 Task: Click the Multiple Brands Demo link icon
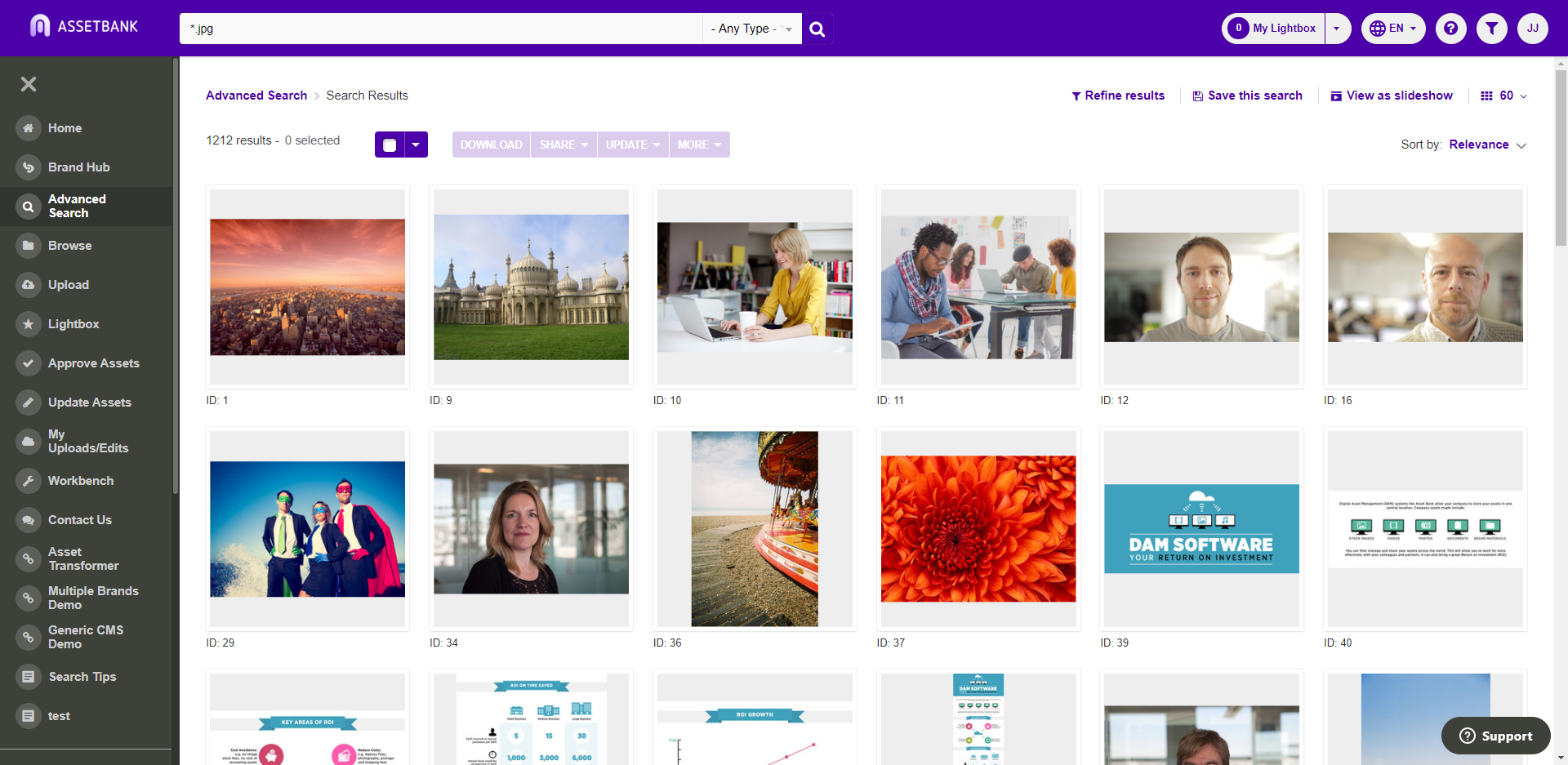pyautogui.click(x=29, y=598)
